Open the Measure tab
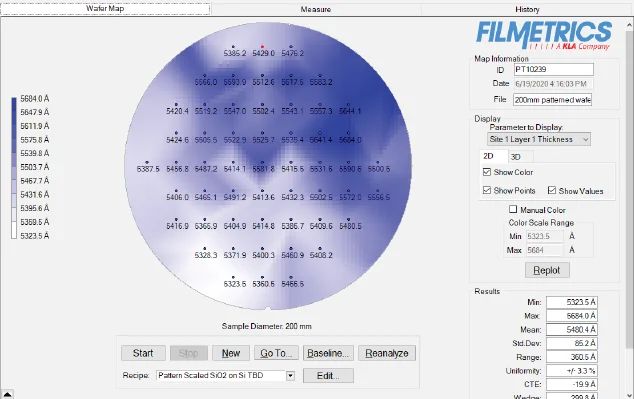 [316, 9]
